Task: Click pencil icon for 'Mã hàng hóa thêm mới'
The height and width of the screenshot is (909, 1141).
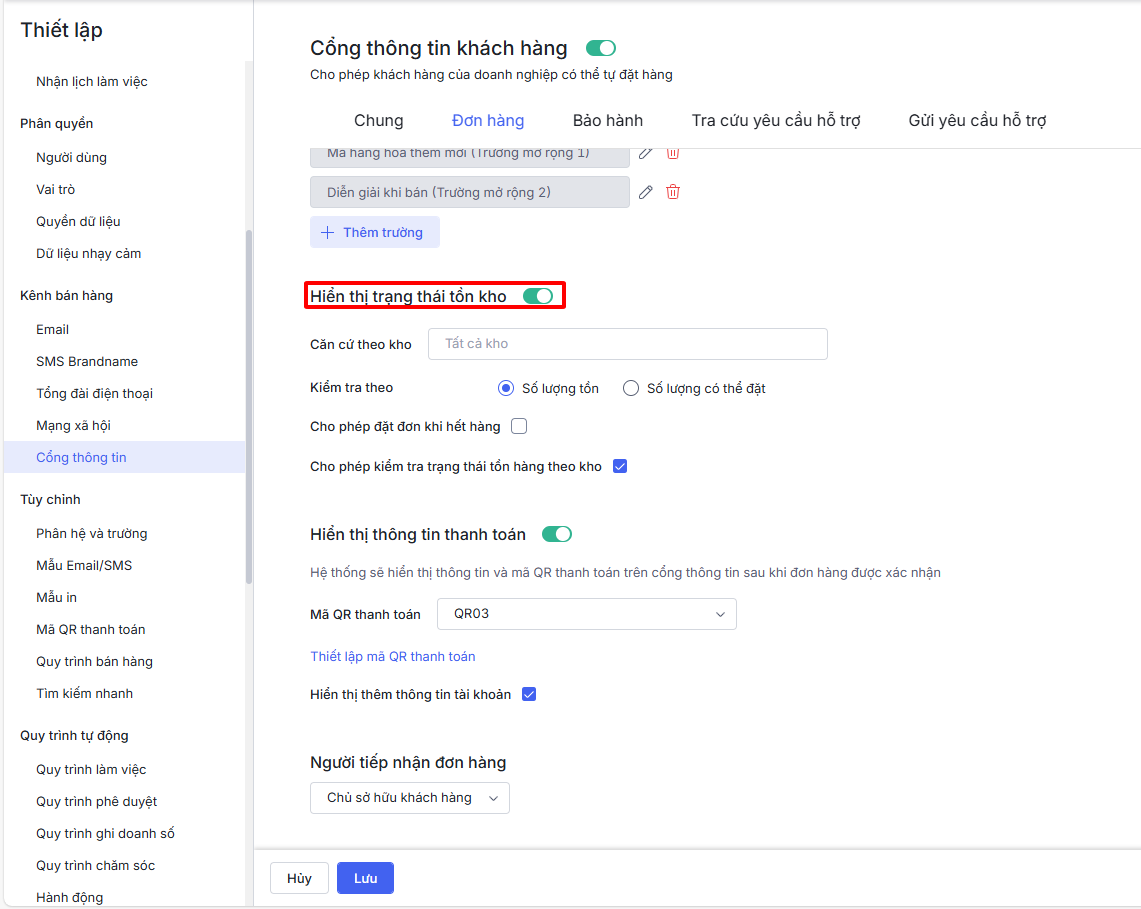Action: pos(646,153)
